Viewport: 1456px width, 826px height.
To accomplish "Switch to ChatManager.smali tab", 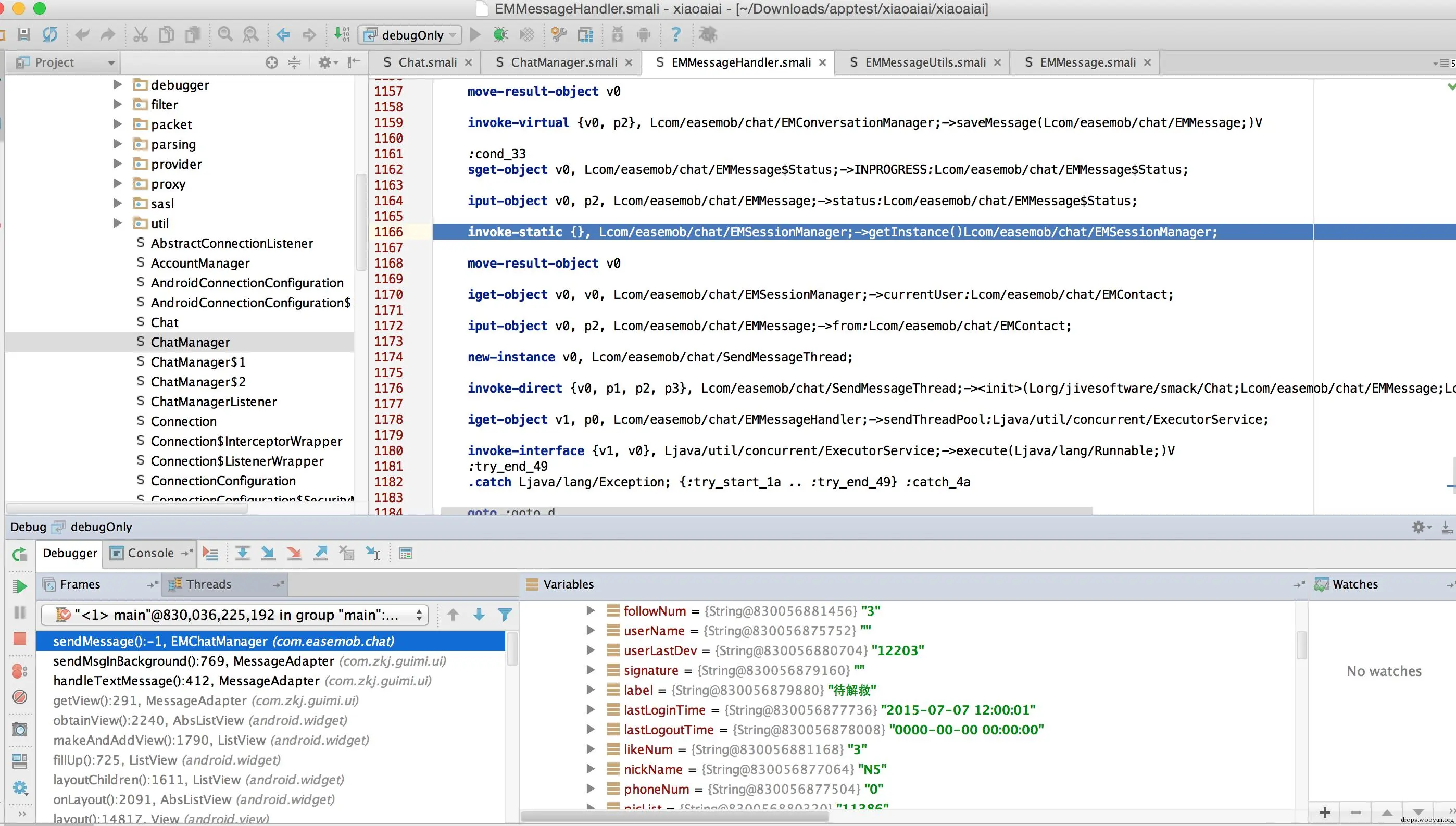I will point(563,62).
